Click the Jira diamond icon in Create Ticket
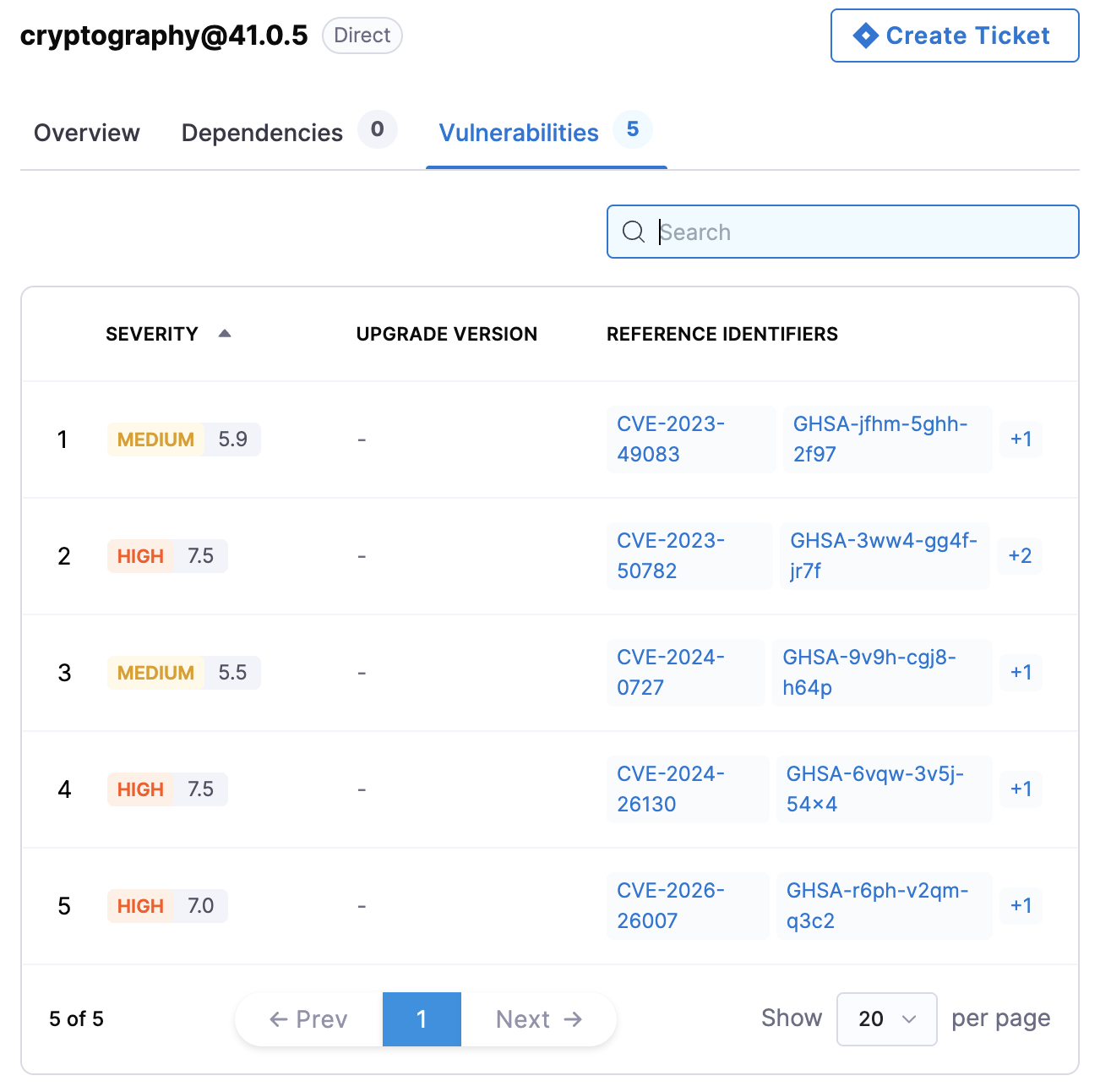 click(x=865, y=35)
